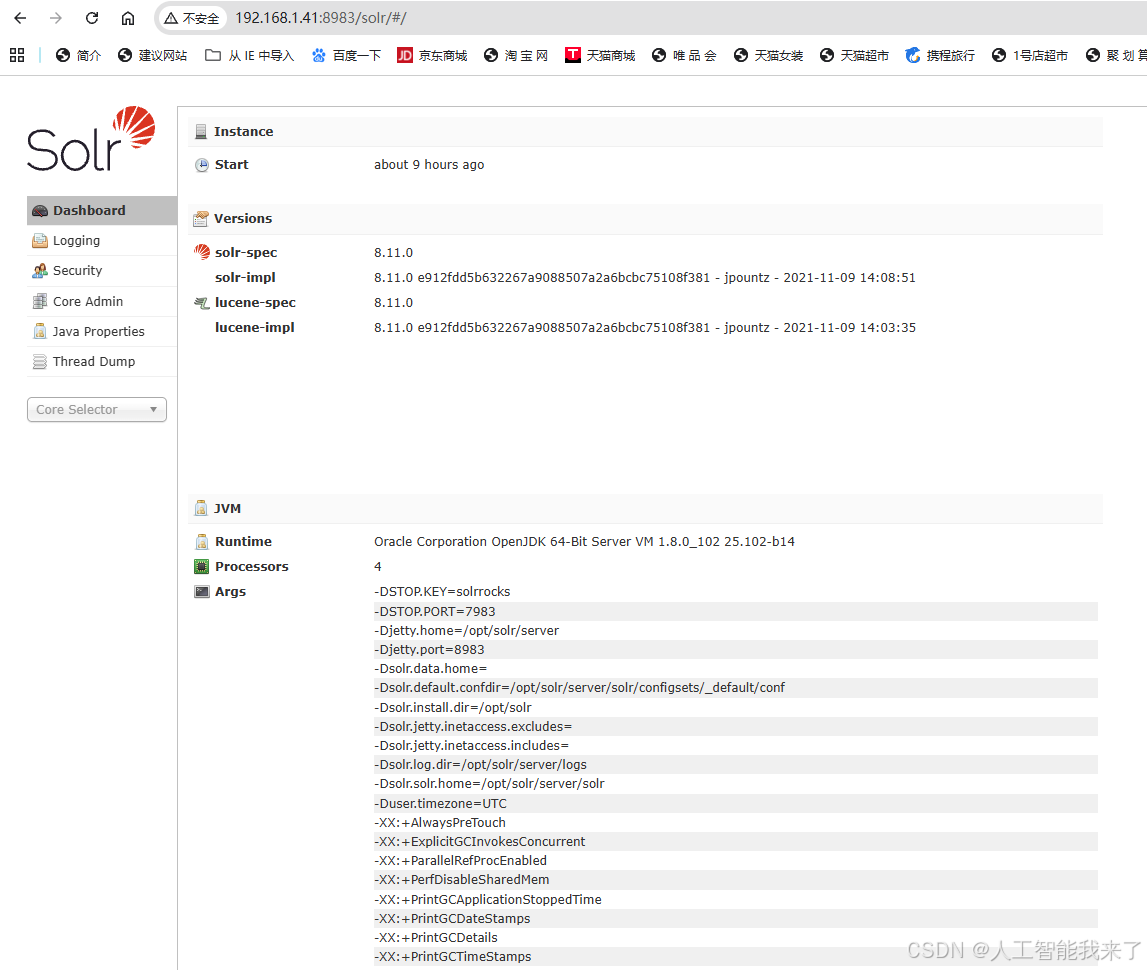1147x970 pixels.
Task: Click the -Dsolr.install.dir=/opt/solr argument row
Action: (x=736, y=707)
